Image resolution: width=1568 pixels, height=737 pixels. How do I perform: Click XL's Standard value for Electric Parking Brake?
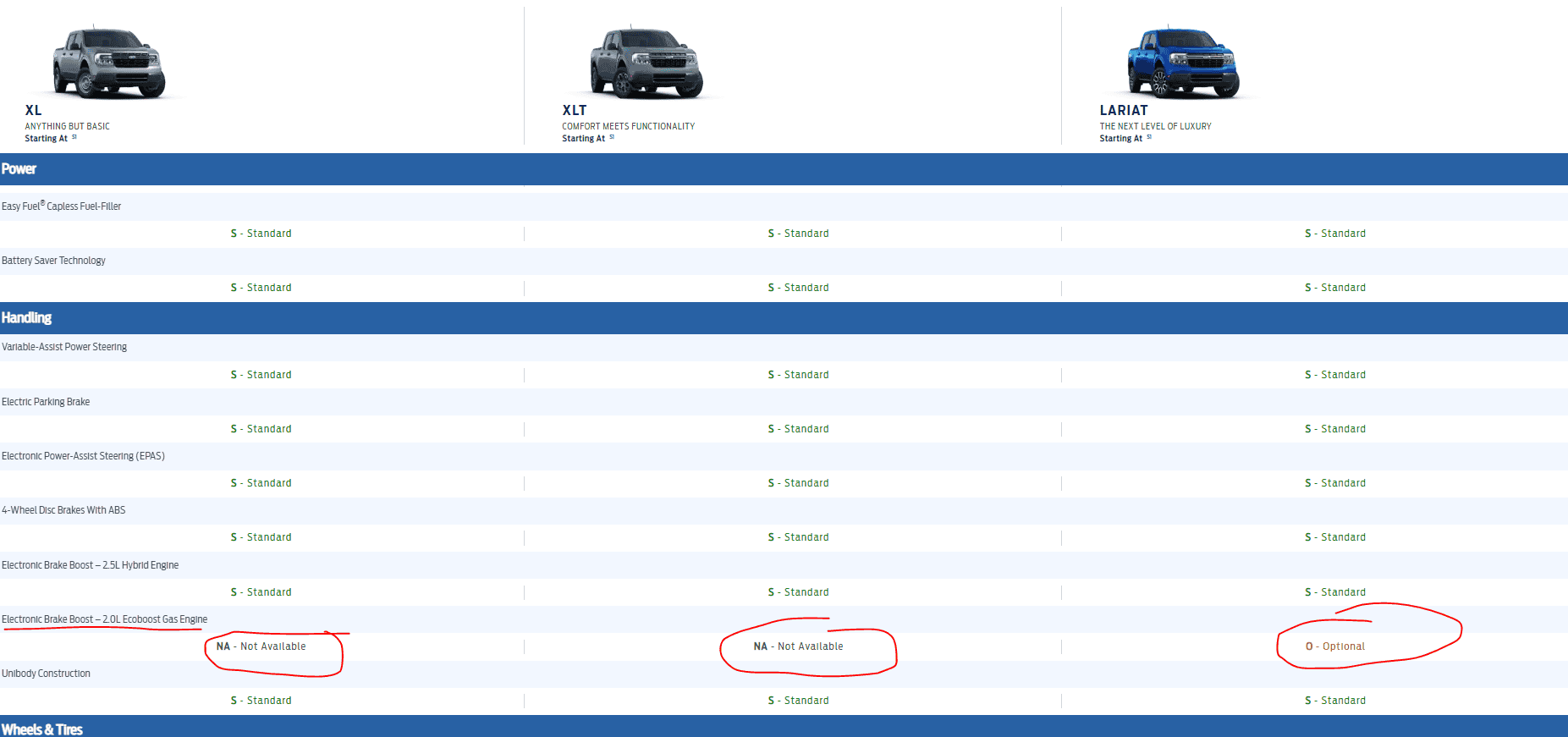[261, 429]
